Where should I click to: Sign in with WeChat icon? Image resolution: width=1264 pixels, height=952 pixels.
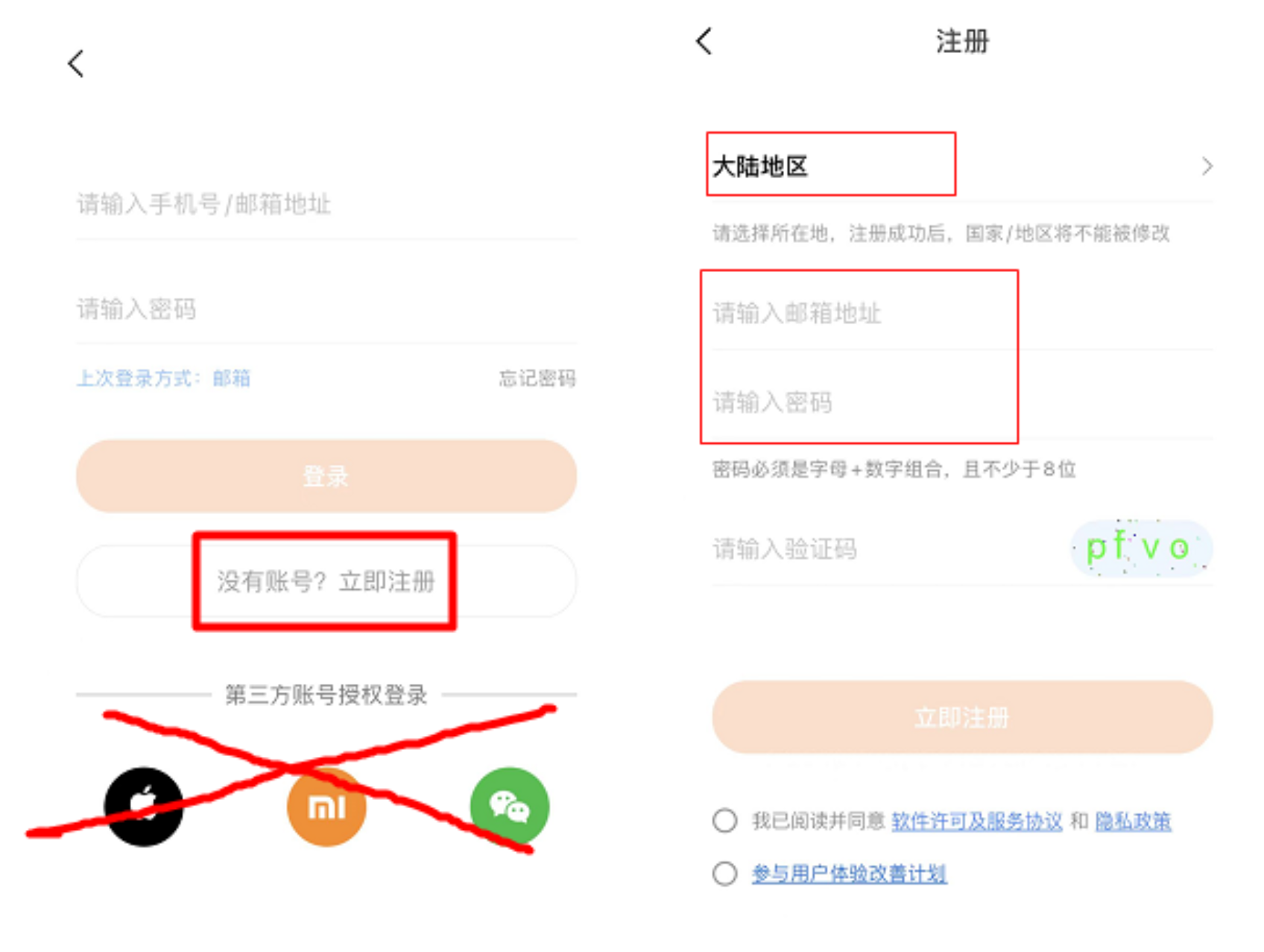[x=510, y=807]
